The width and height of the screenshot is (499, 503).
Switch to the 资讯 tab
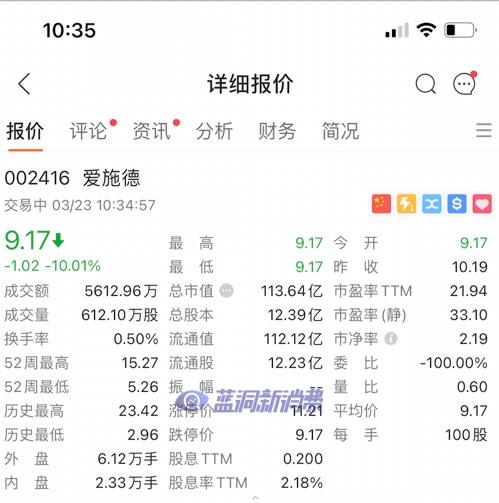(x=152, y=131)
